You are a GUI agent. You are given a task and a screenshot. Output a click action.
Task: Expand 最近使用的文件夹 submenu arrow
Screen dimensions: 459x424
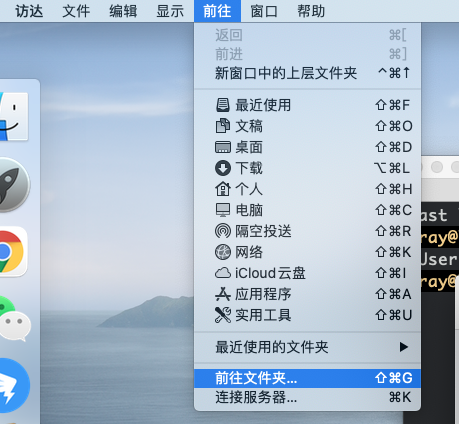403,347
